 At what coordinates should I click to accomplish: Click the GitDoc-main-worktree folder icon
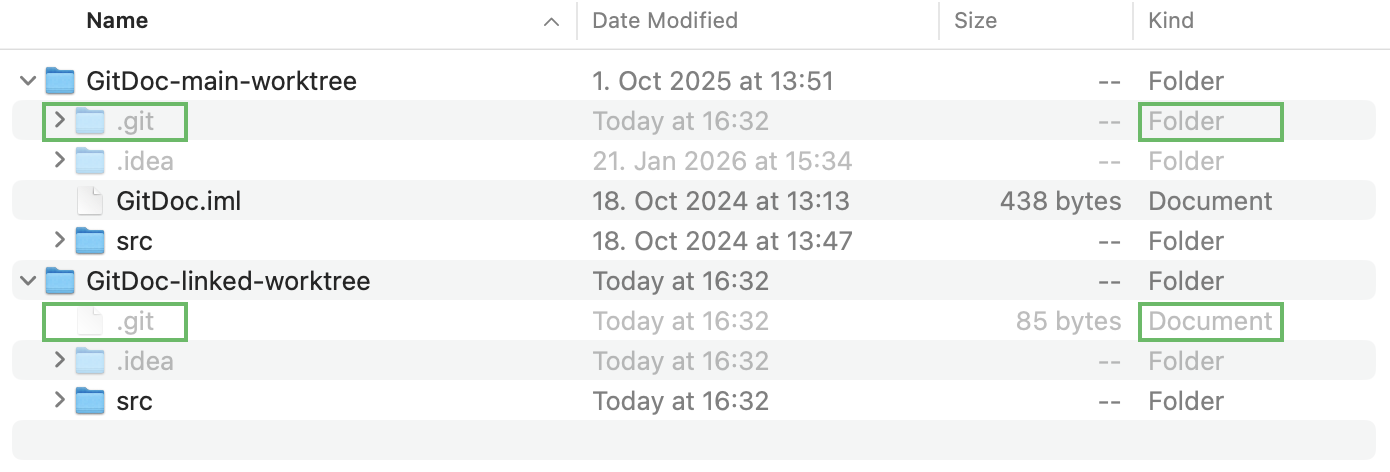[x=61, y=81]
